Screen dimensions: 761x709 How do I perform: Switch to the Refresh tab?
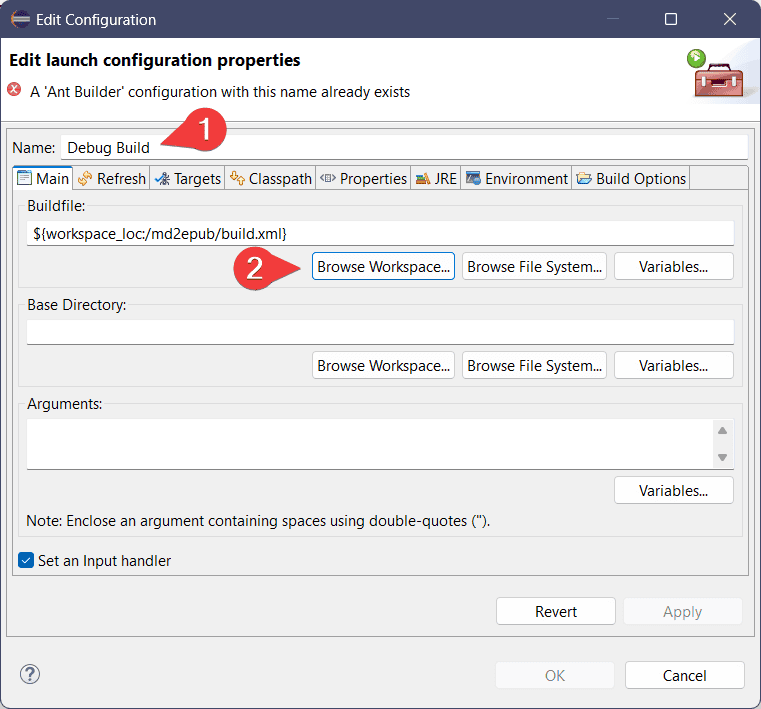tap(112, 179)
